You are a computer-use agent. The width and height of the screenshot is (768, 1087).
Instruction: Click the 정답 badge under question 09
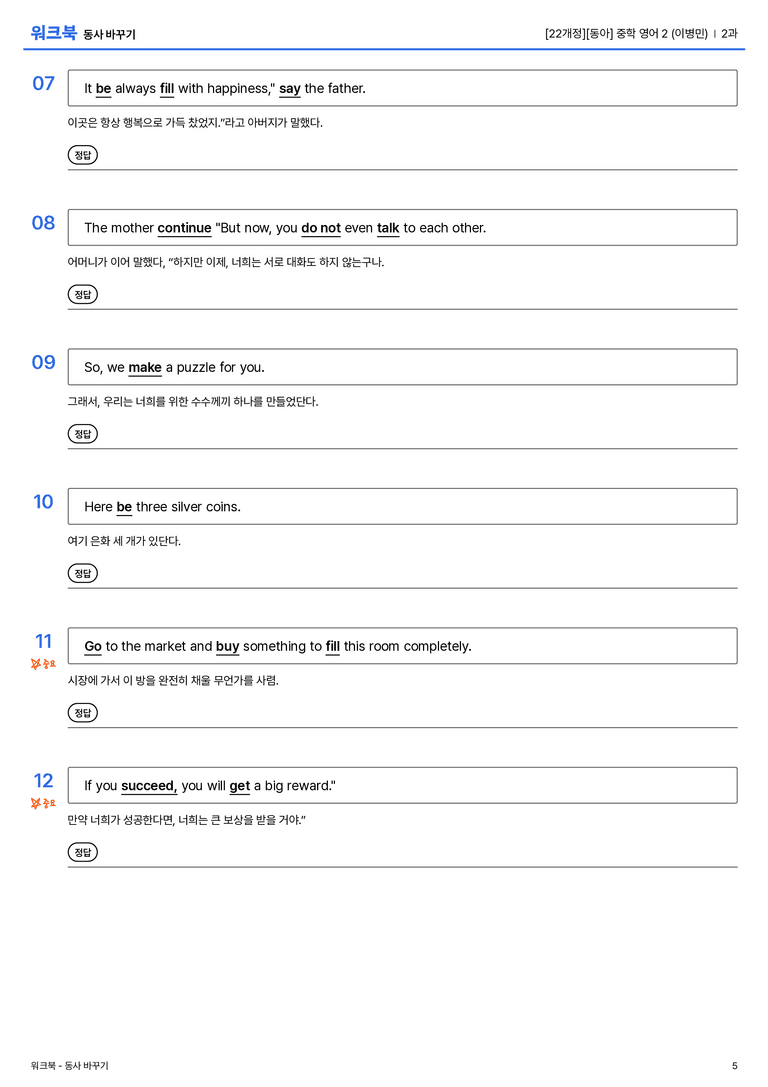[x=82, y=433]
